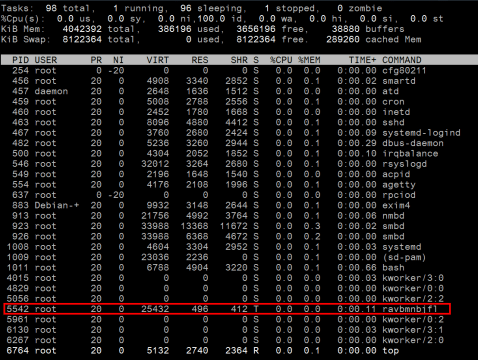Click the T state of PID 5542
The height and width of the screenshot is (360, 478).
(x=256, y=309)
